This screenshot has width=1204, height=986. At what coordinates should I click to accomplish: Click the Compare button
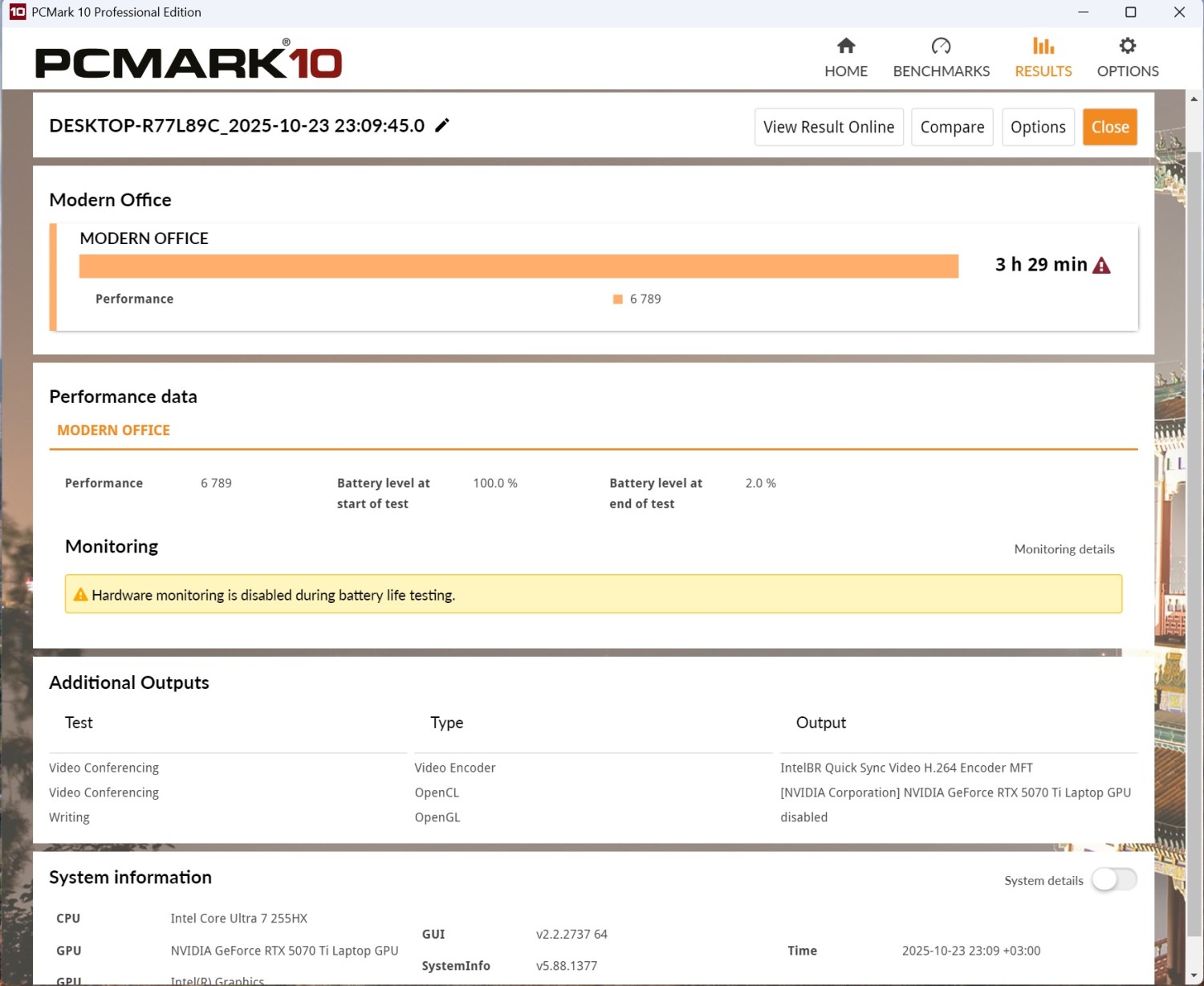coord(952,127)
